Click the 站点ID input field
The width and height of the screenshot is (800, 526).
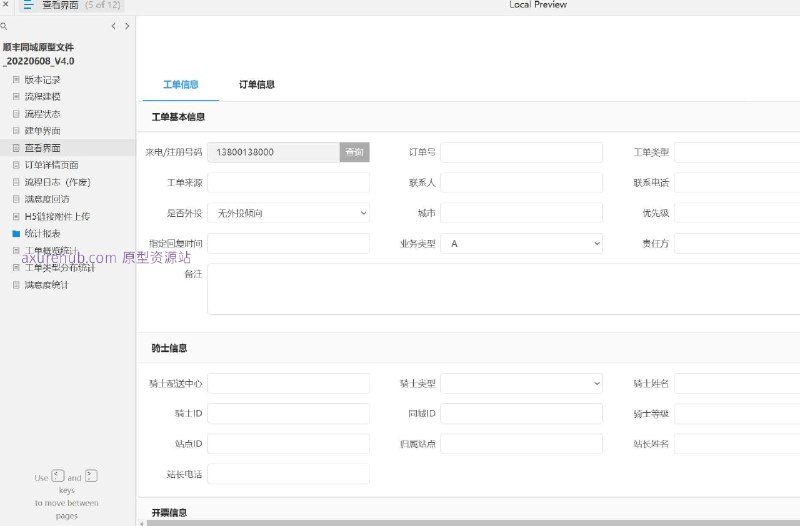click(x=288, y=444)
